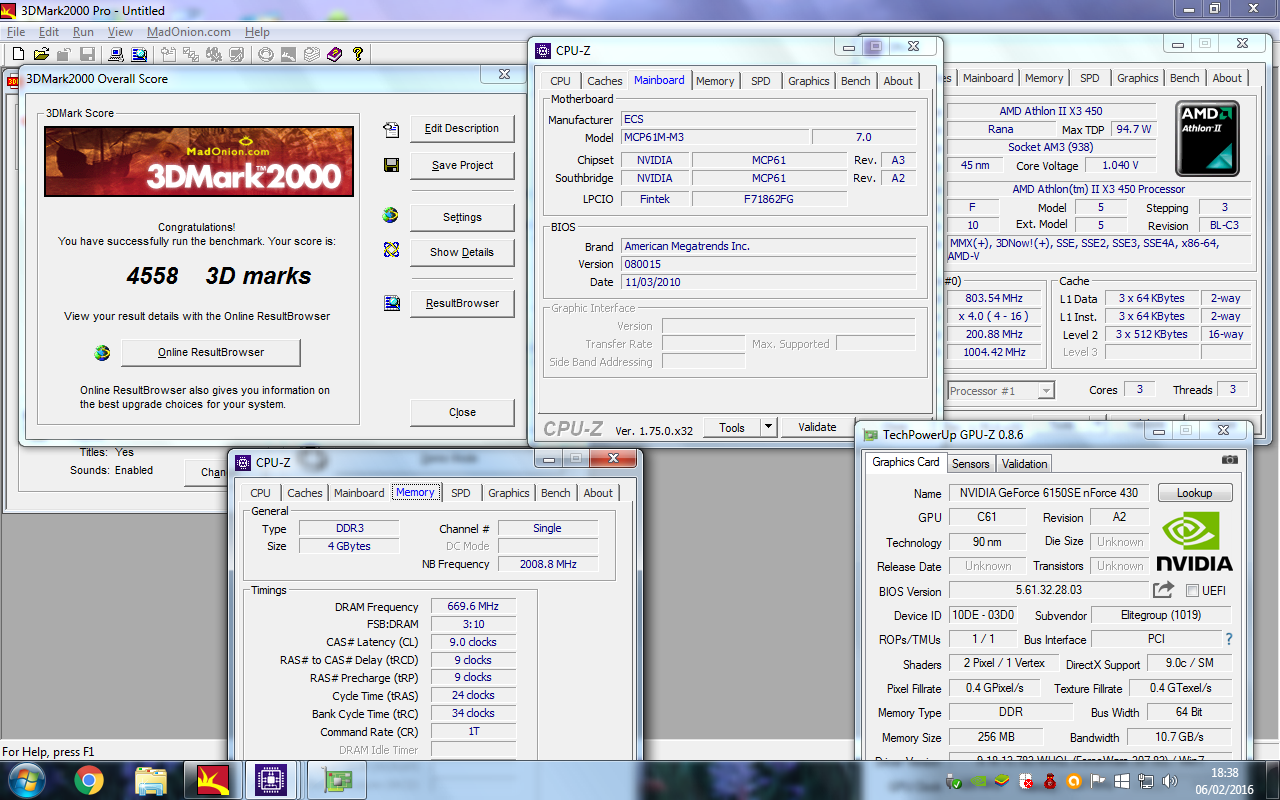Click the Bus Interface question mark in GPU-Z
Screen dimensions: 1280x800
pos(1229,639)
